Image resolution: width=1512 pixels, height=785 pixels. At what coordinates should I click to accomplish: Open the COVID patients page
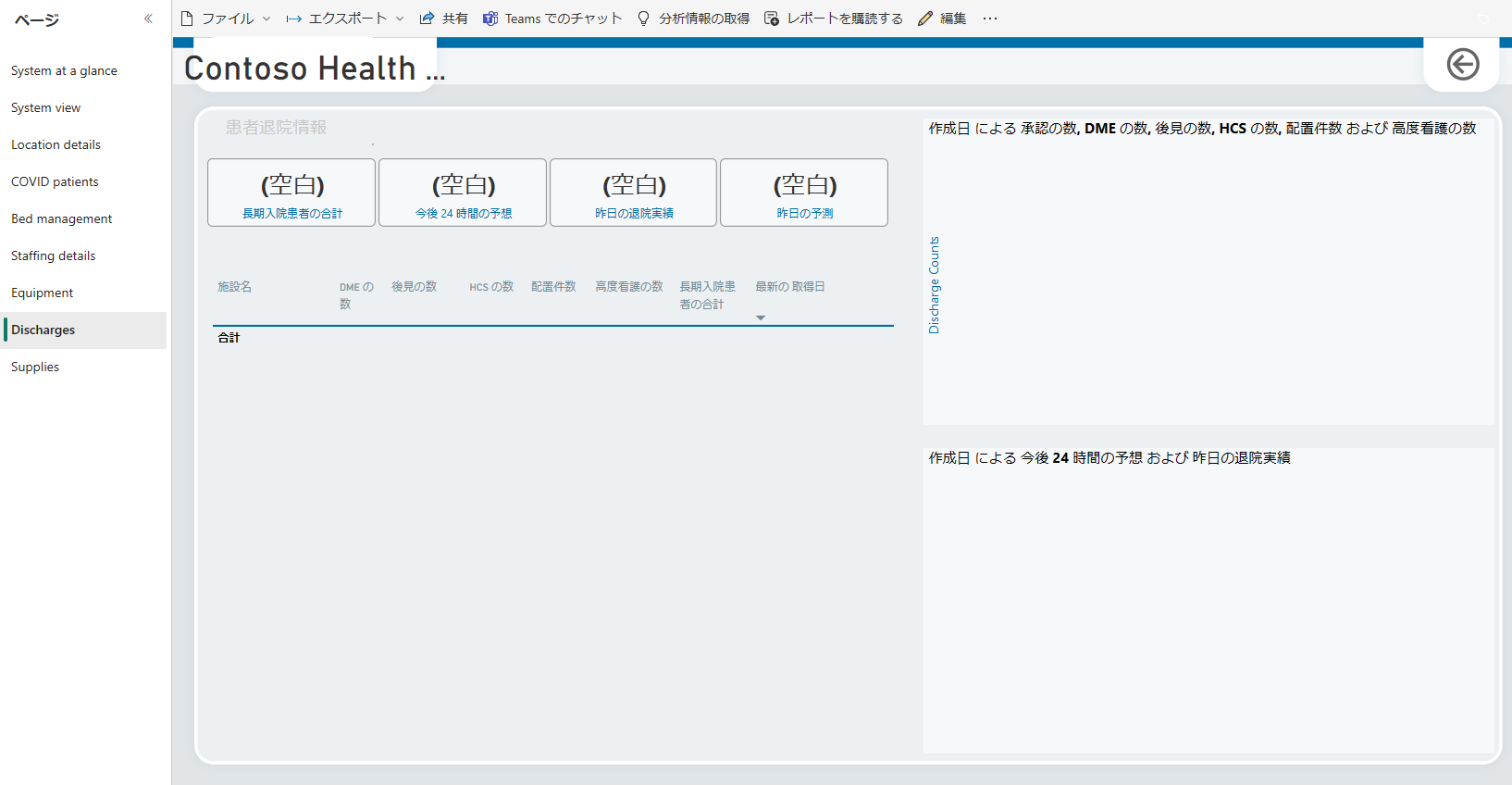pyautogui.click(x=83, y=181)
